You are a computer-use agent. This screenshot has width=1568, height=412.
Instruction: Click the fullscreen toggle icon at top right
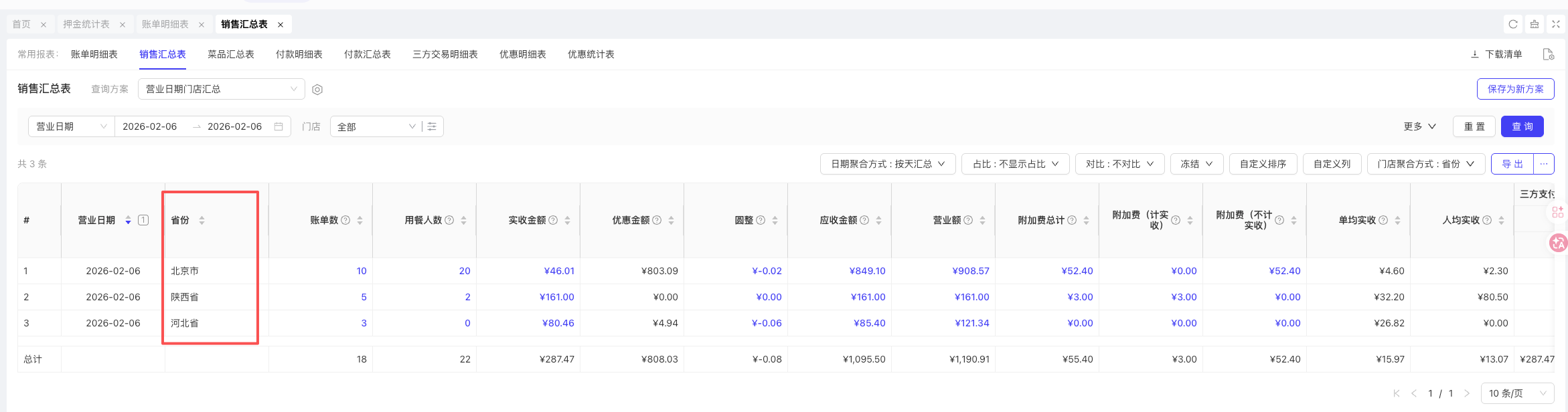(x=1555, y=24)
